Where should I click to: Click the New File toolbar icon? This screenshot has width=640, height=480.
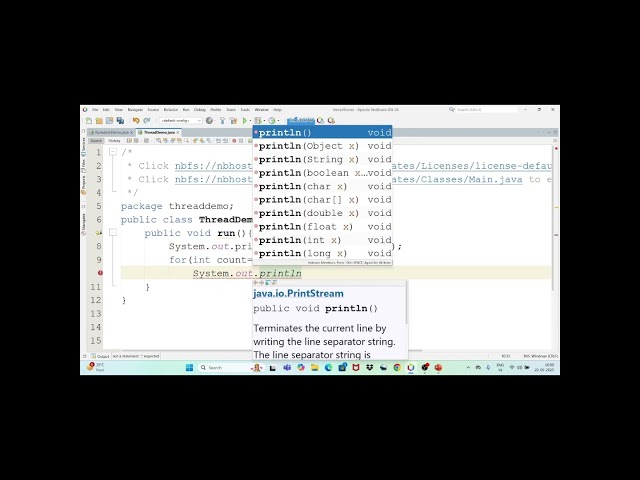(89, 121)
